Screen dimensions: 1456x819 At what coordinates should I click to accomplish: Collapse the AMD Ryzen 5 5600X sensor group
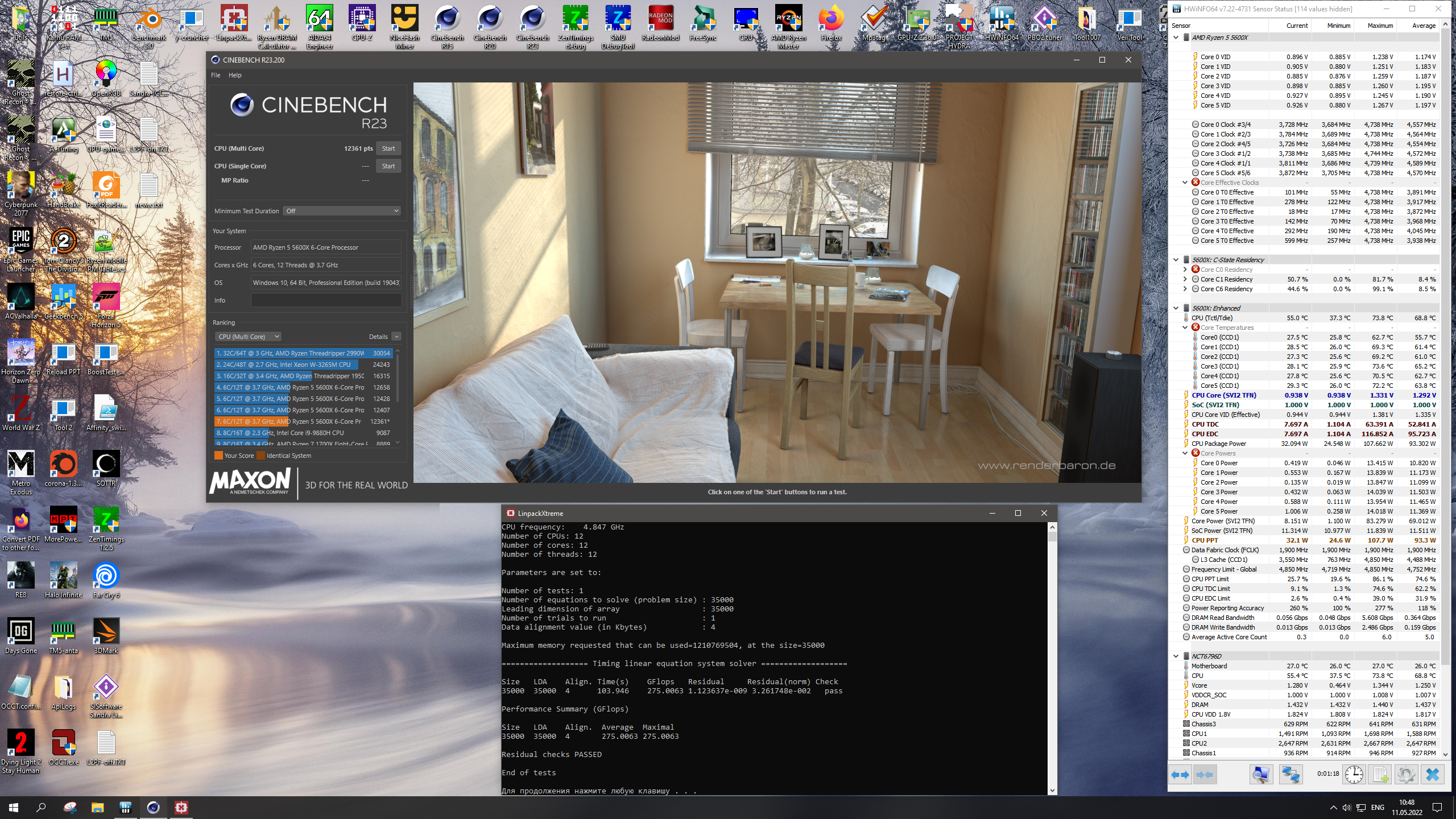[x=1176, y=38]
